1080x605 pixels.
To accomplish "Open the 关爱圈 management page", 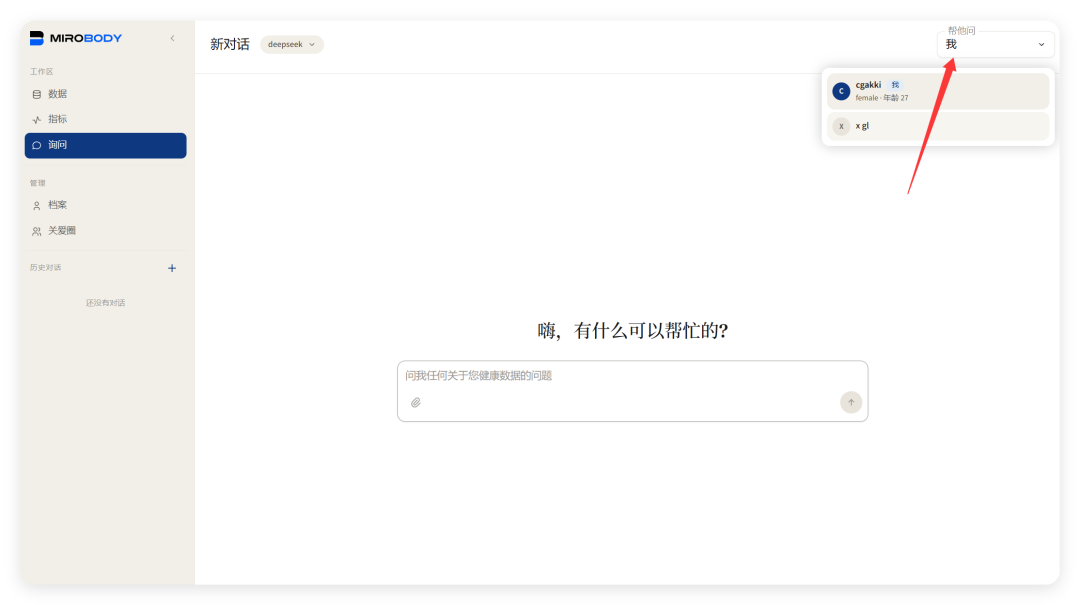I will pos(105,231).
